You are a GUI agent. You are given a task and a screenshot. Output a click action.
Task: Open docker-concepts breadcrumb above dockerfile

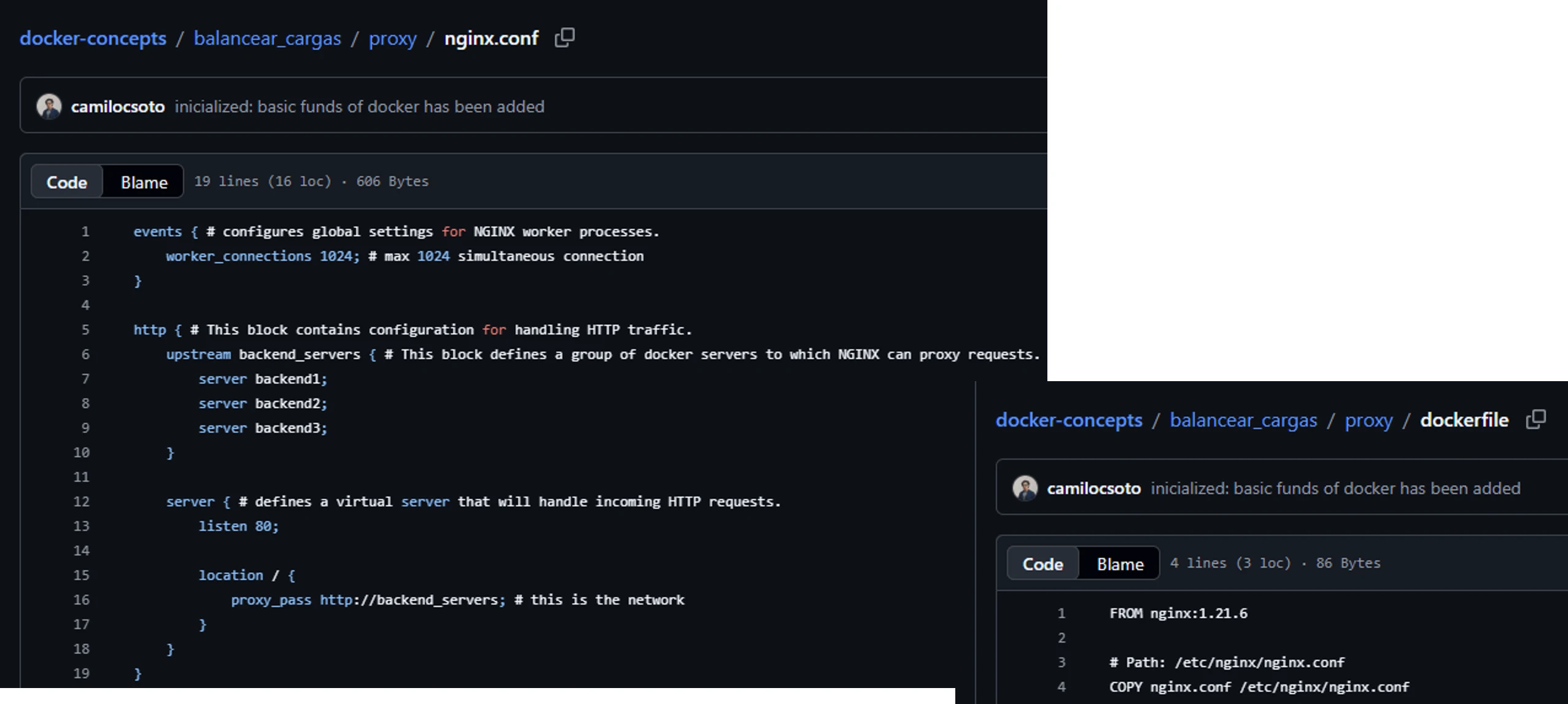[x=1069, y=420]
